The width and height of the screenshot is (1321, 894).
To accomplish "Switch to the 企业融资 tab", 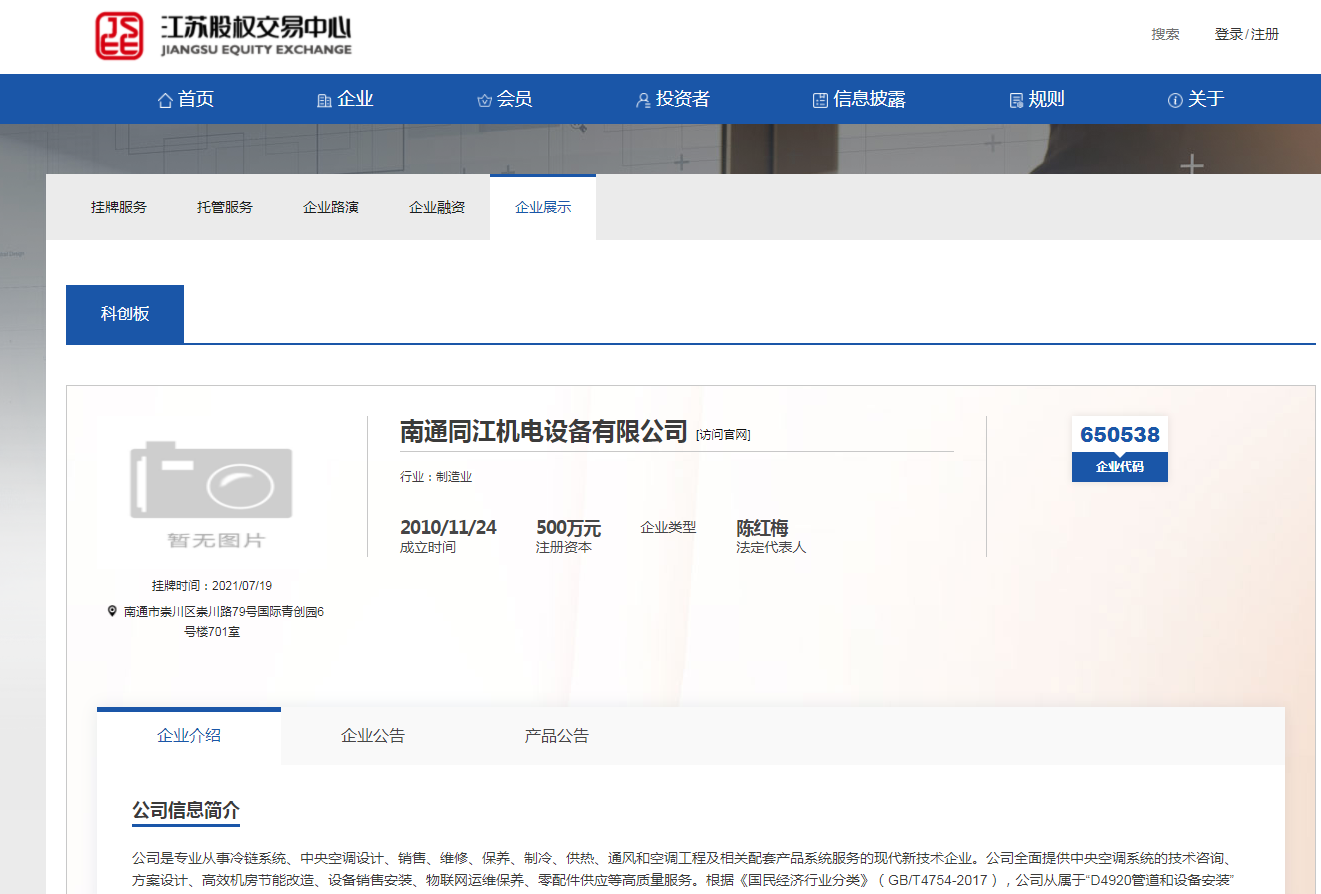I will pos(437,207).
